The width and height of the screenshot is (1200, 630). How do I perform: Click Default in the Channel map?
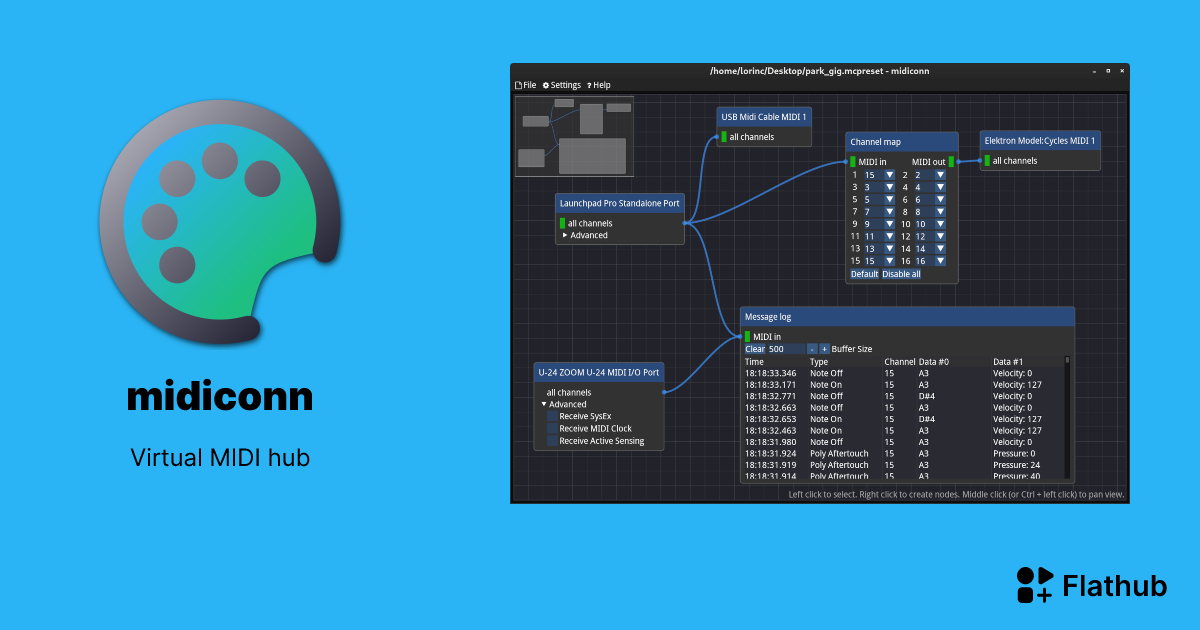864,273
